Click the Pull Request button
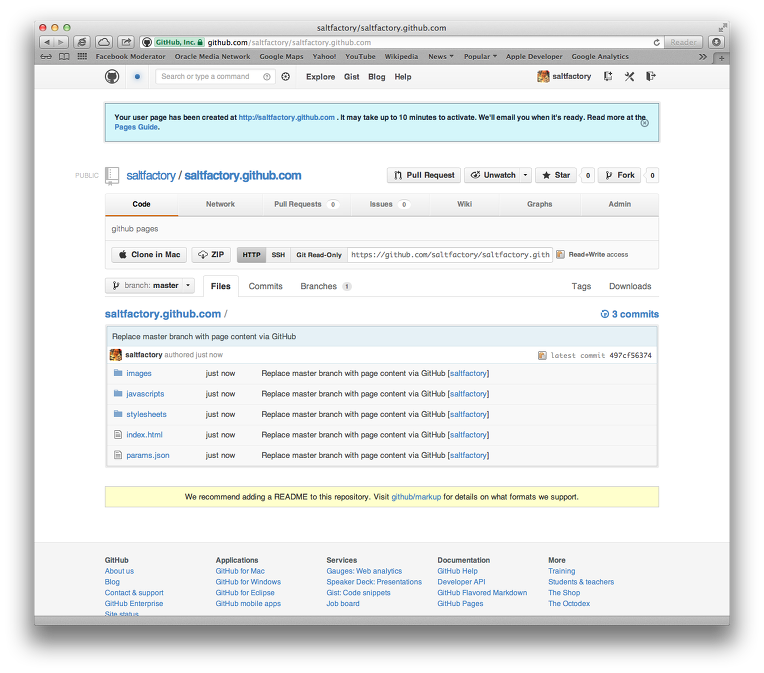The image size is (764, 673). point(424,175)
